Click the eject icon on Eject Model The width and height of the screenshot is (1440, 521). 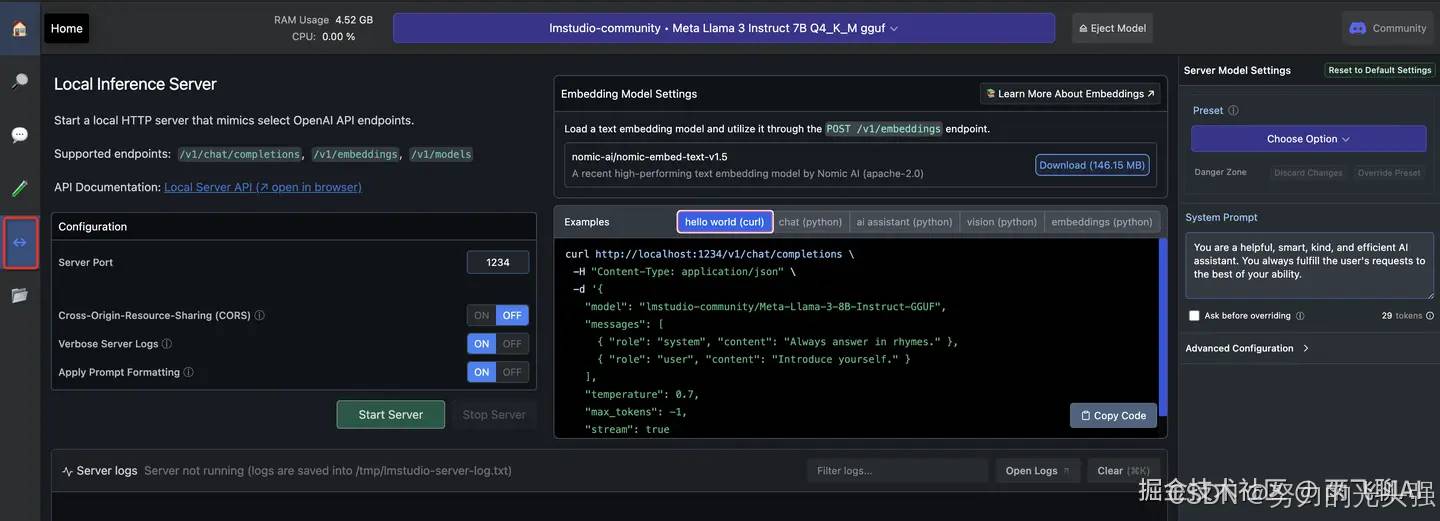pos(1084,28)
